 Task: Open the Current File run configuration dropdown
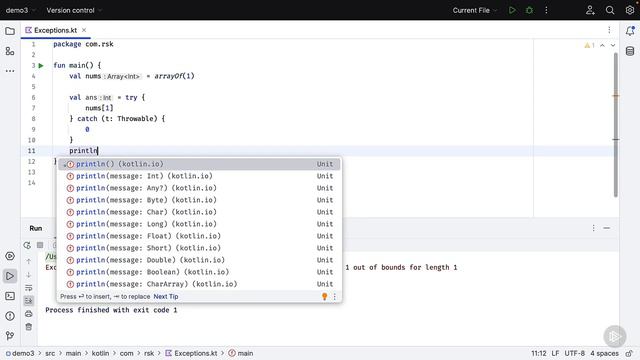click(x=475, y=10)
